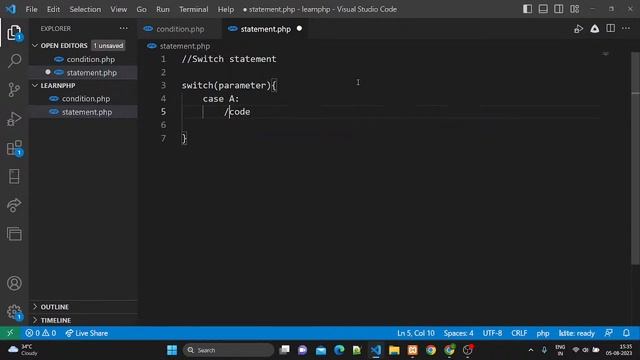Click the unsaved dot on statement.php tab
This screenshot has width=640, height=360.
point(299,29)
